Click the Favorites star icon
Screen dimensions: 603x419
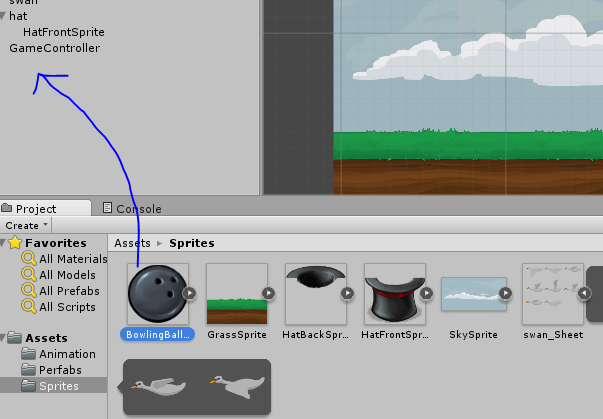click(x=15, y=243)
